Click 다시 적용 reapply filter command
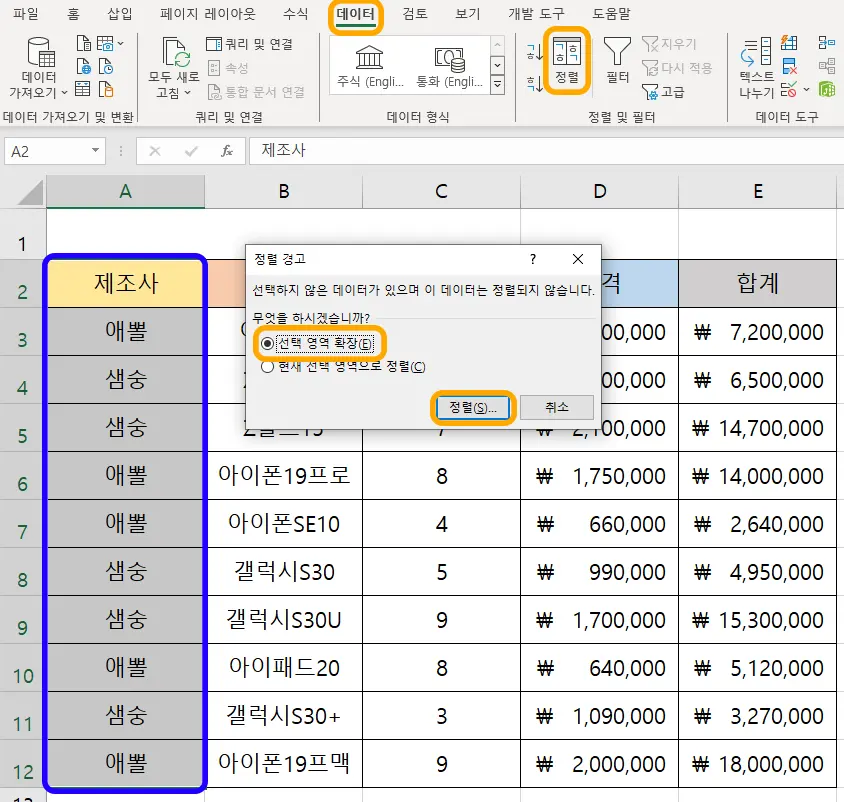844x802 pixels. pos(677,68)
